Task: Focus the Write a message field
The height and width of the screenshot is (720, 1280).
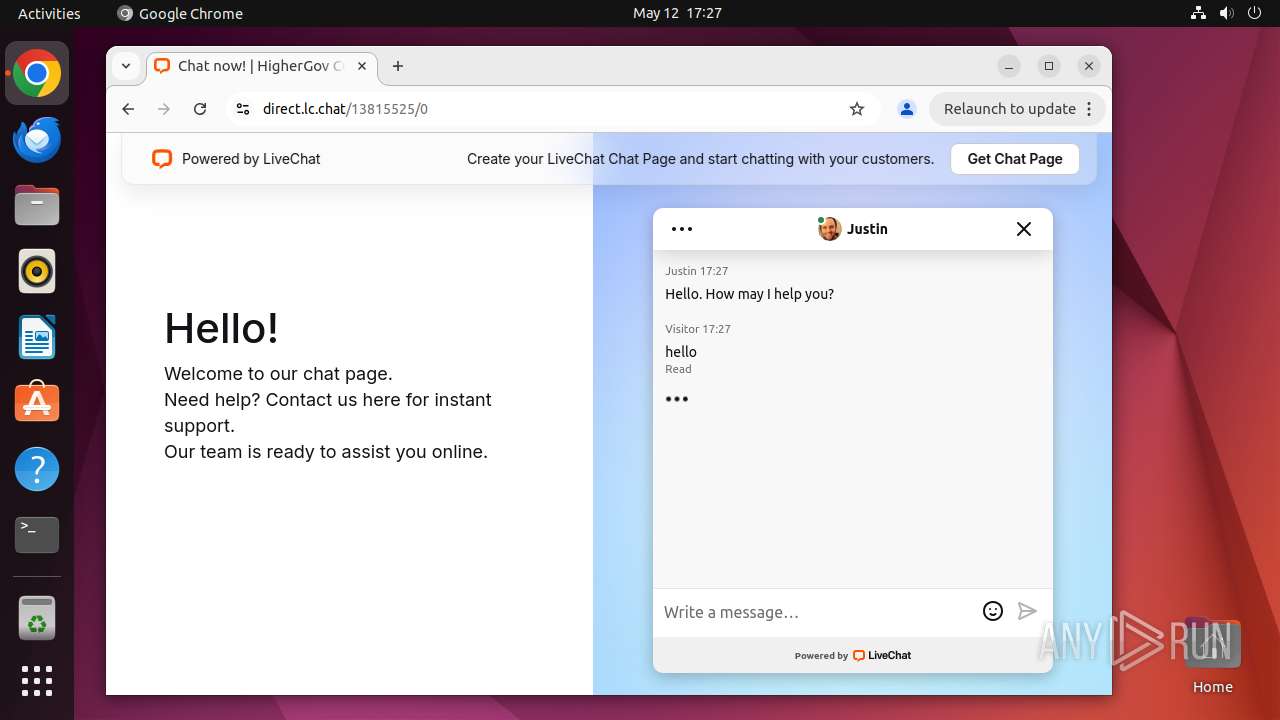Action: 818,612
